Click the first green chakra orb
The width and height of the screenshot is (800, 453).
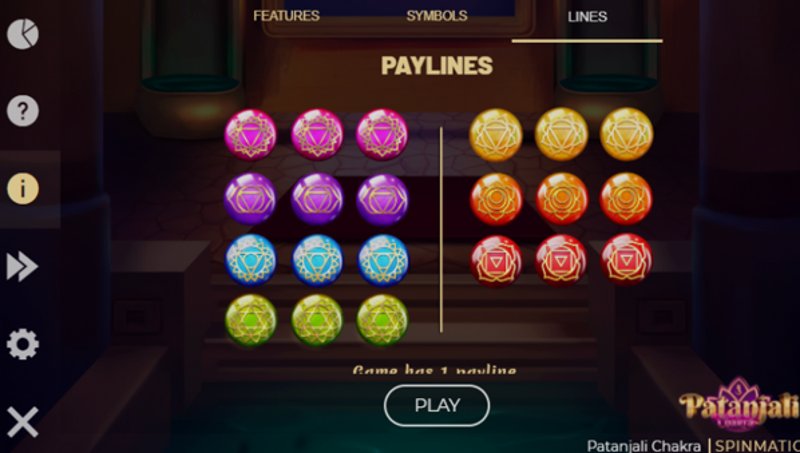[x=251, y=320]
